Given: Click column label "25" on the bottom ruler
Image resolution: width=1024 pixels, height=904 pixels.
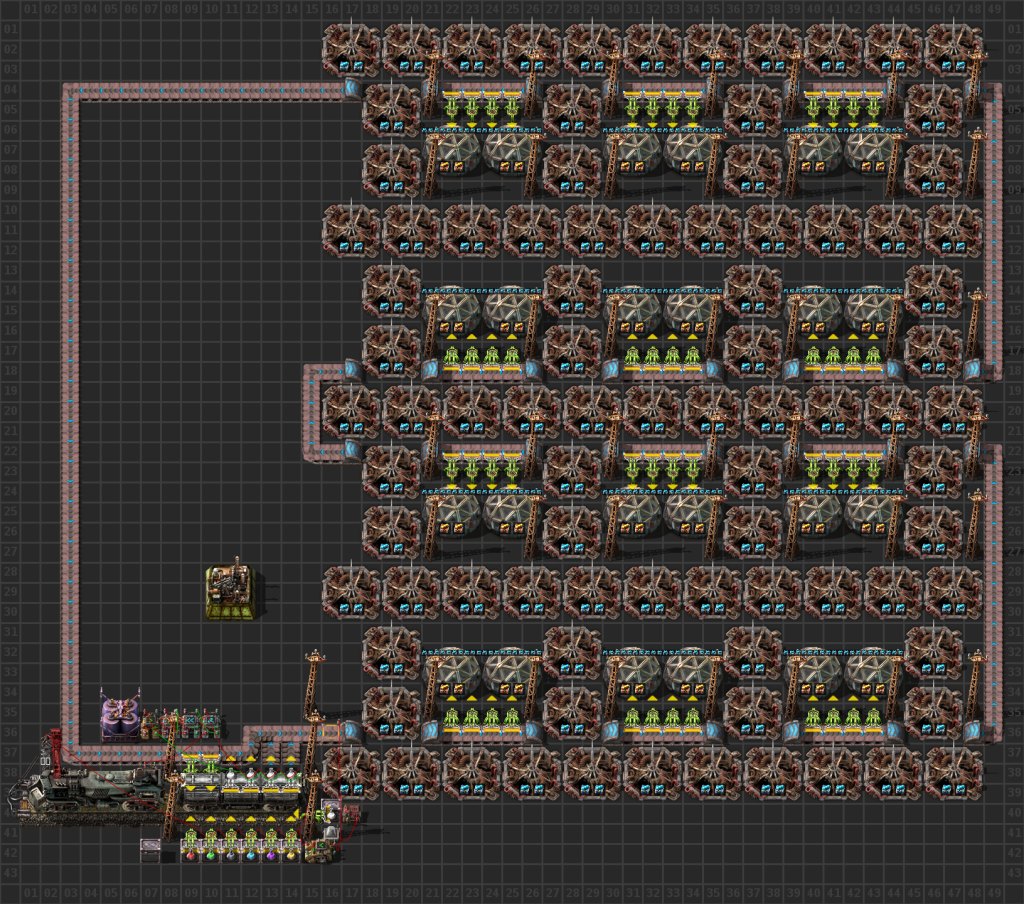Looking at the screenshot, I should (x=513, y=893).
